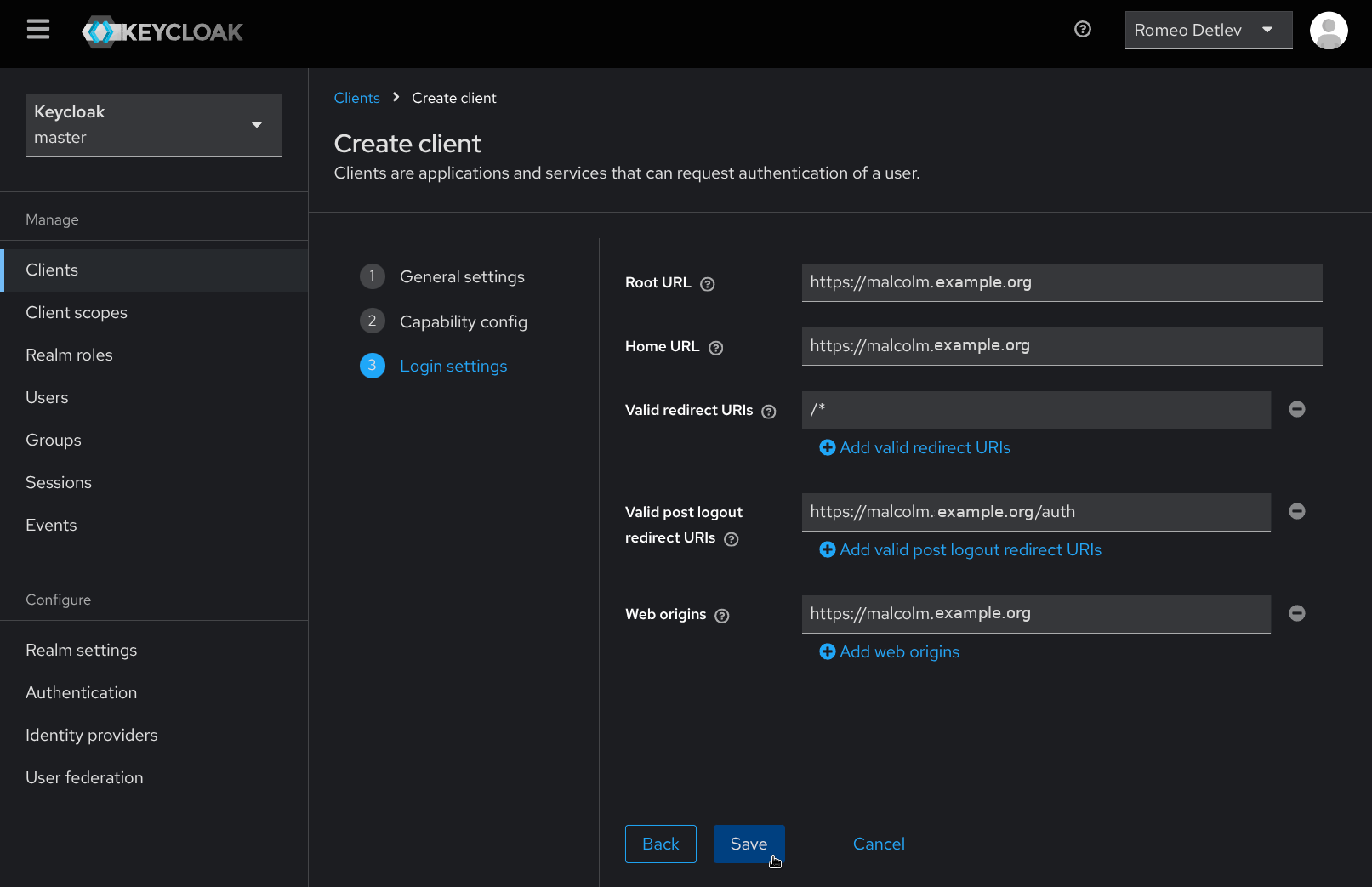Show help for Web origins

(x=722, y=616)
